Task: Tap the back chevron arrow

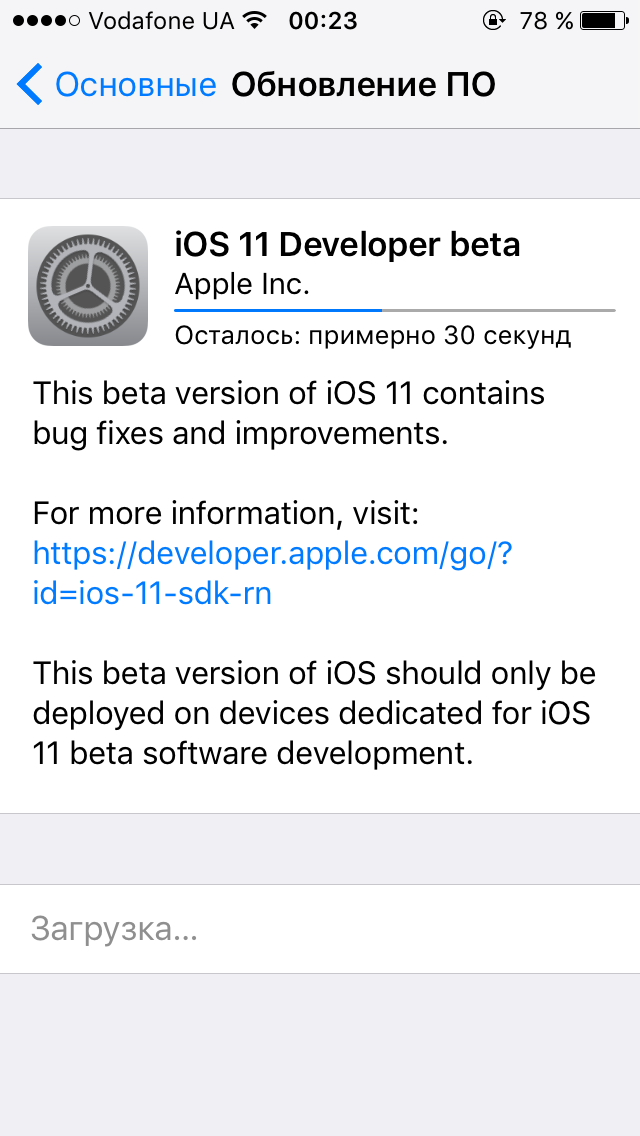Action: pos(30,85)
